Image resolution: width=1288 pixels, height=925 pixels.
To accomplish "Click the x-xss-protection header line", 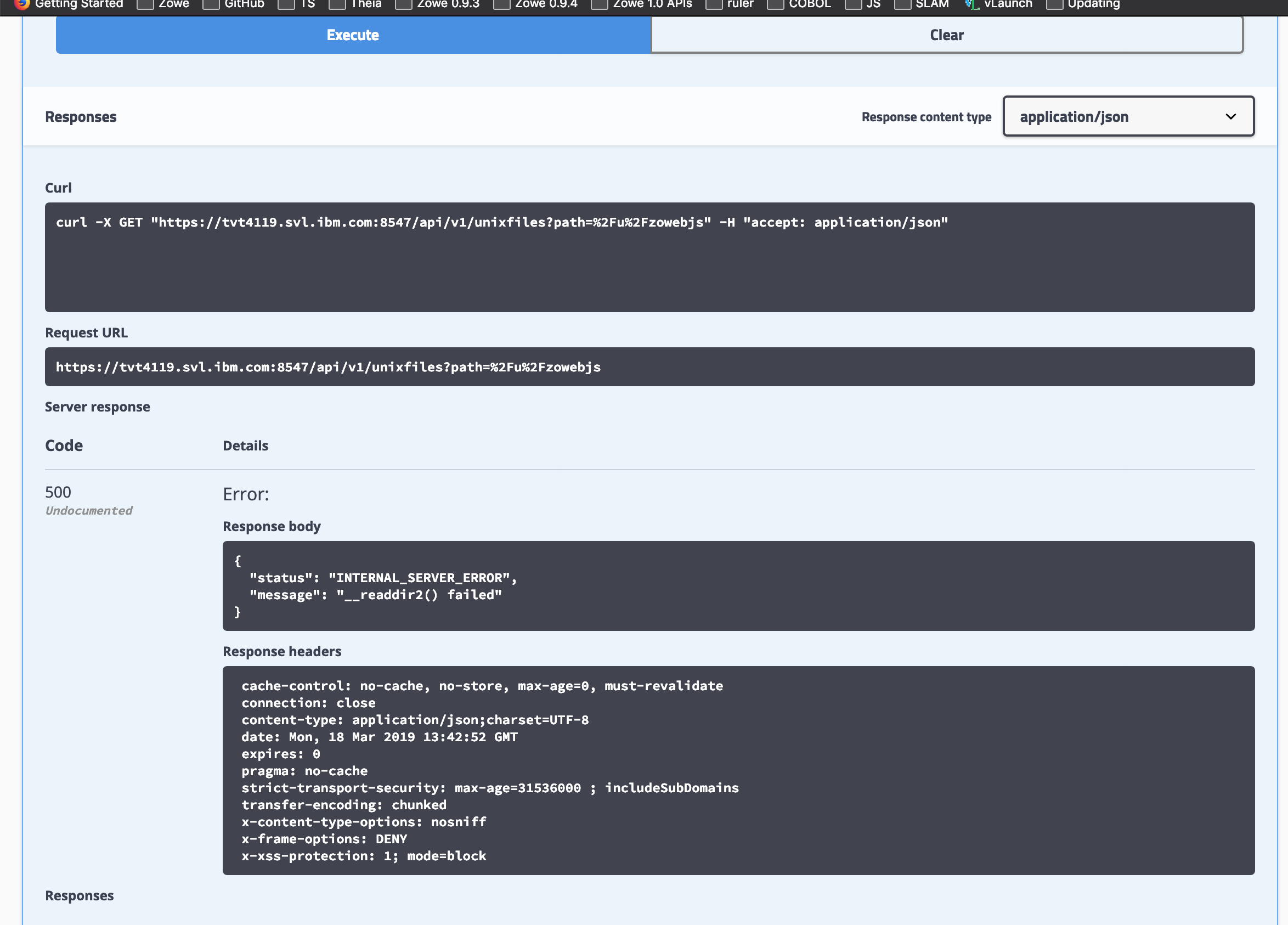I will pyautogui.click(x=364, y=856).
